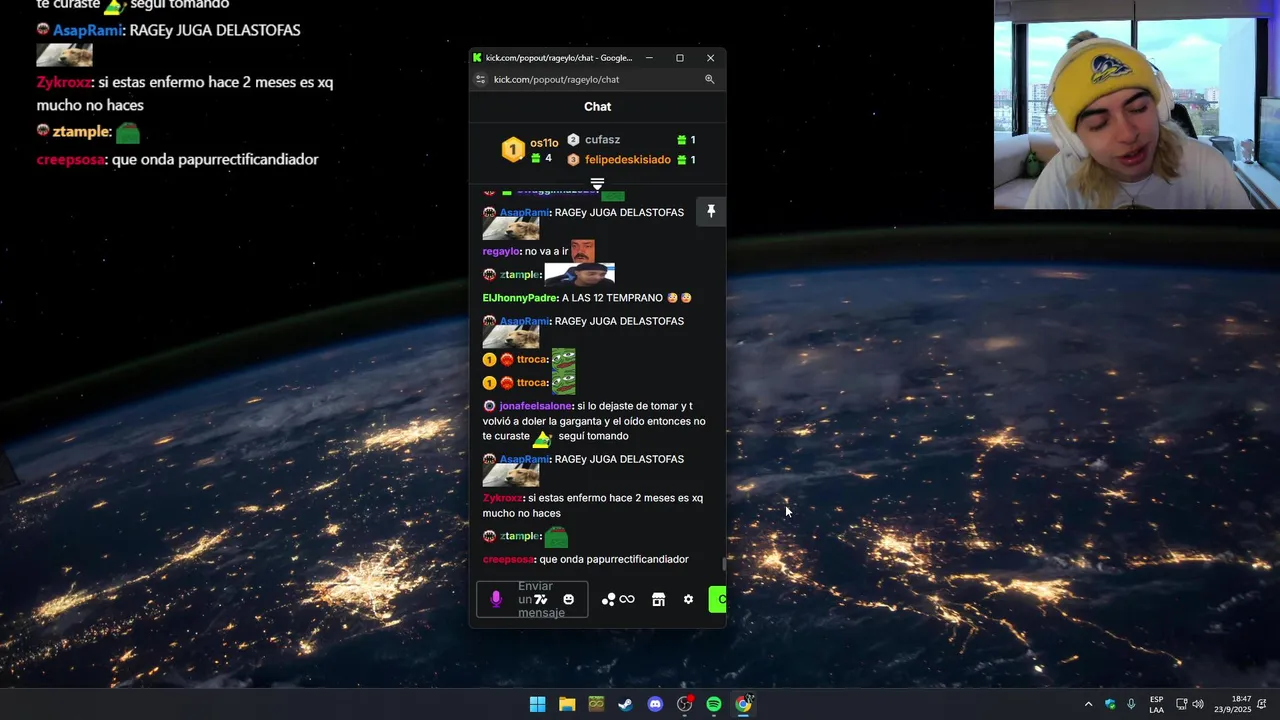The image size is (1280, 720).
Task: Minimize the Kick chat popup window
Action: tap(649, 58)
